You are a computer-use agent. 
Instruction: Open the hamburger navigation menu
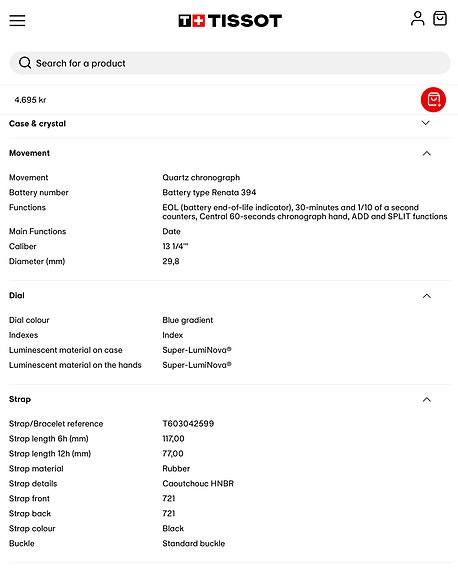[17, 21]
